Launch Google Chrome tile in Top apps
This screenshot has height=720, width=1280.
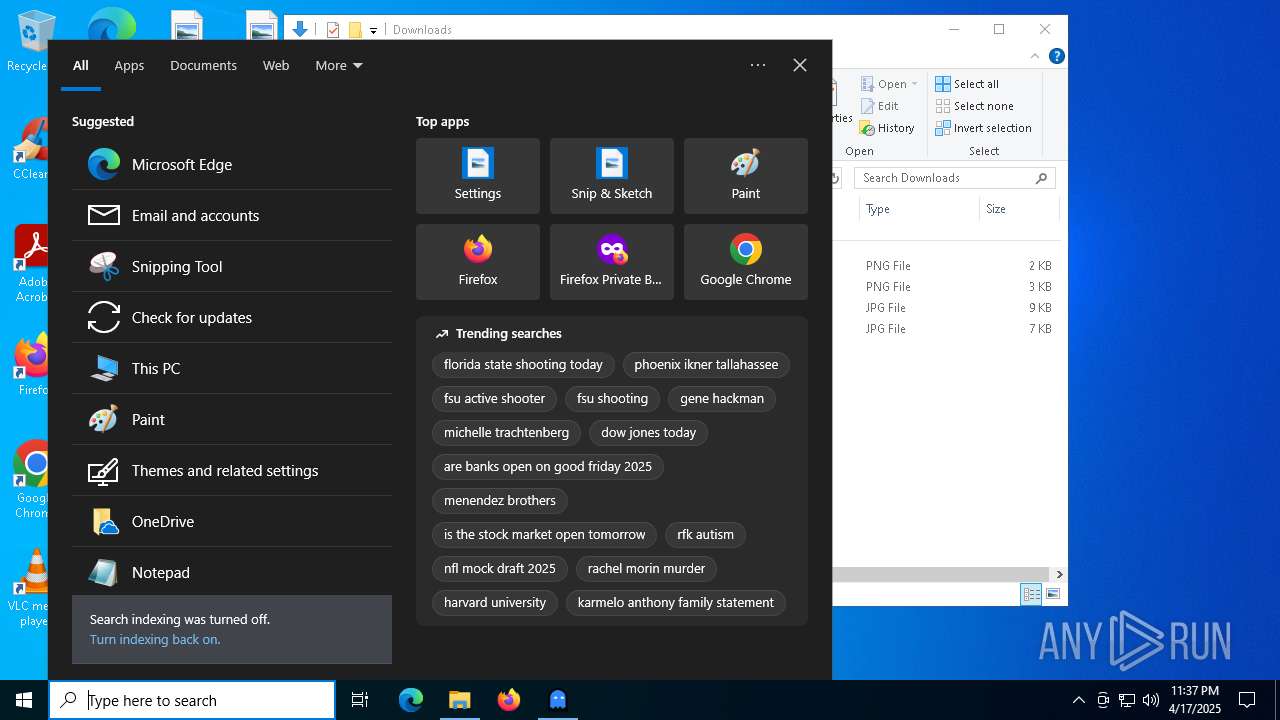(746, 262)
